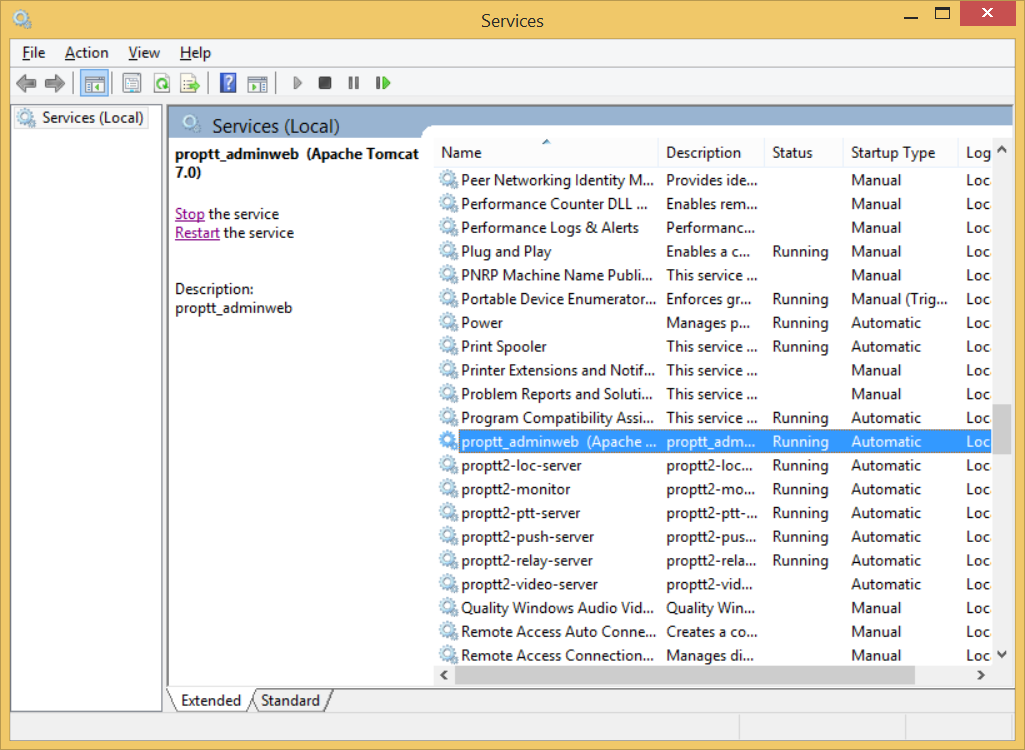Click the Stop Service square icon
Viewport: 1025px width, 750px height.
[325, 83]
